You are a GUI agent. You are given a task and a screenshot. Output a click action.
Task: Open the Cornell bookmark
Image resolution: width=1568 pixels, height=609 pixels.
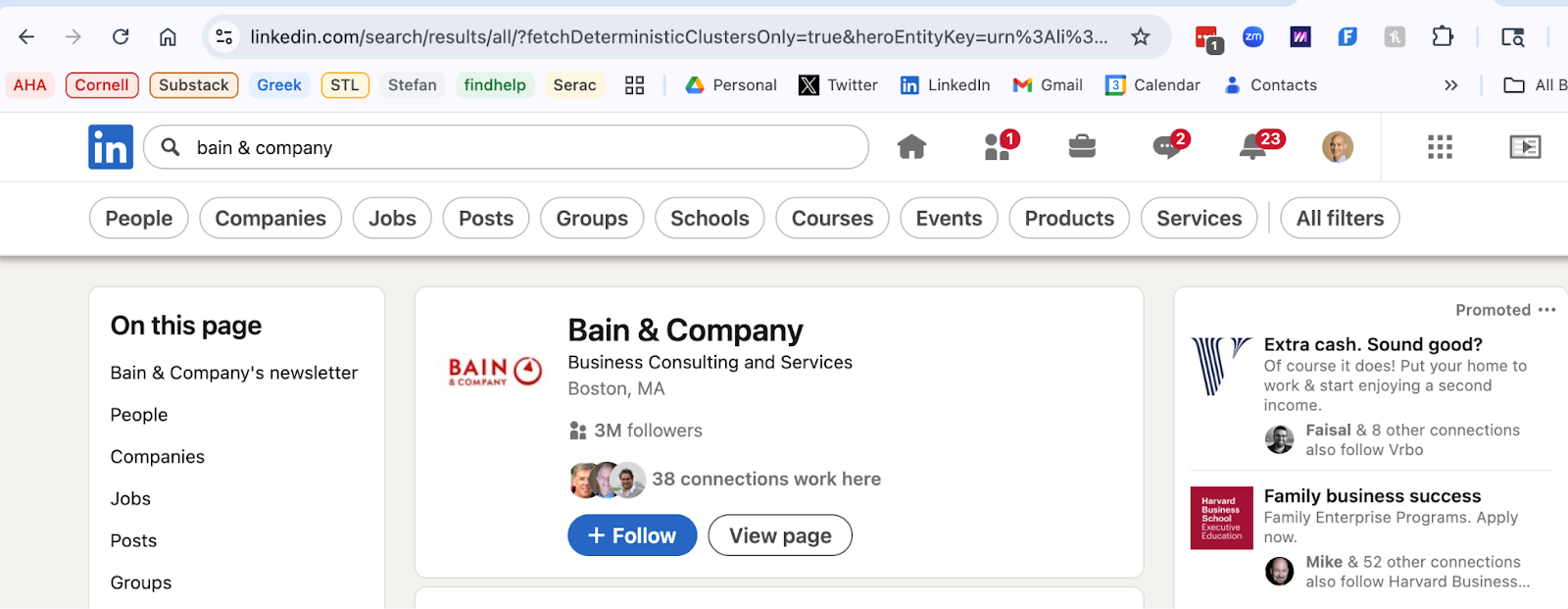(102, 85)
